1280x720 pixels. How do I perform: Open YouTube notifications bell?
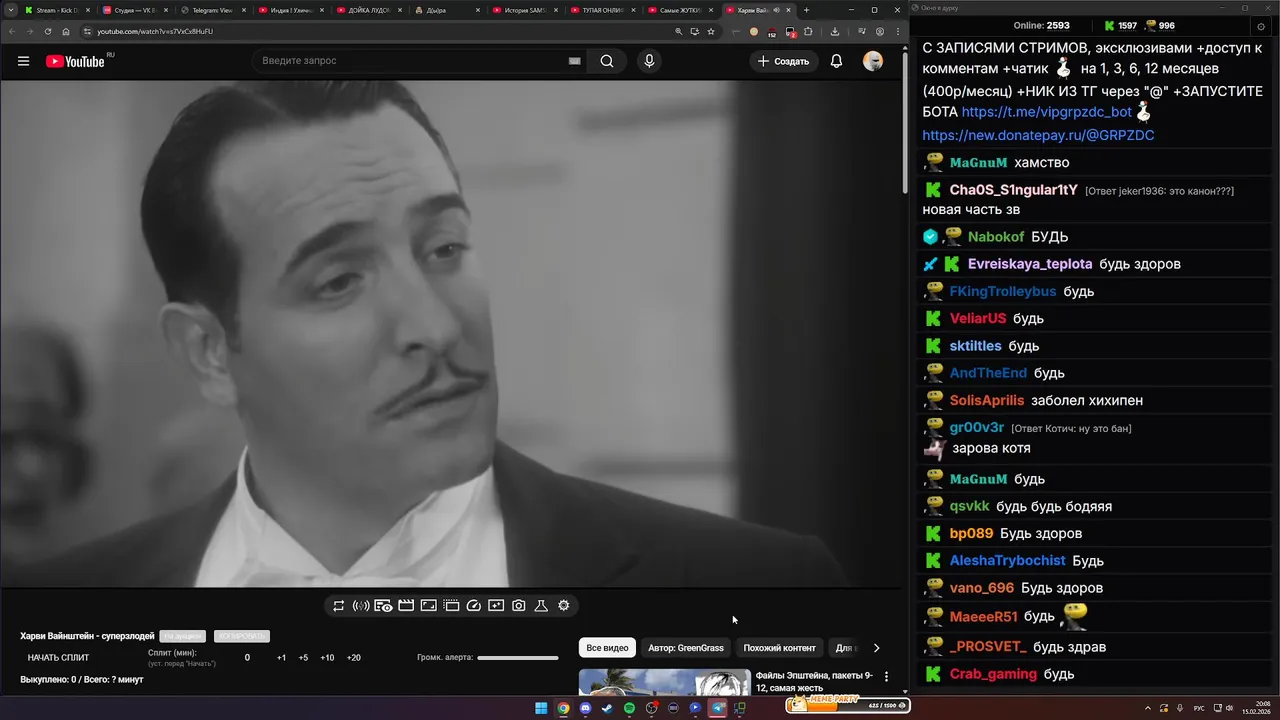coord(836,61)
